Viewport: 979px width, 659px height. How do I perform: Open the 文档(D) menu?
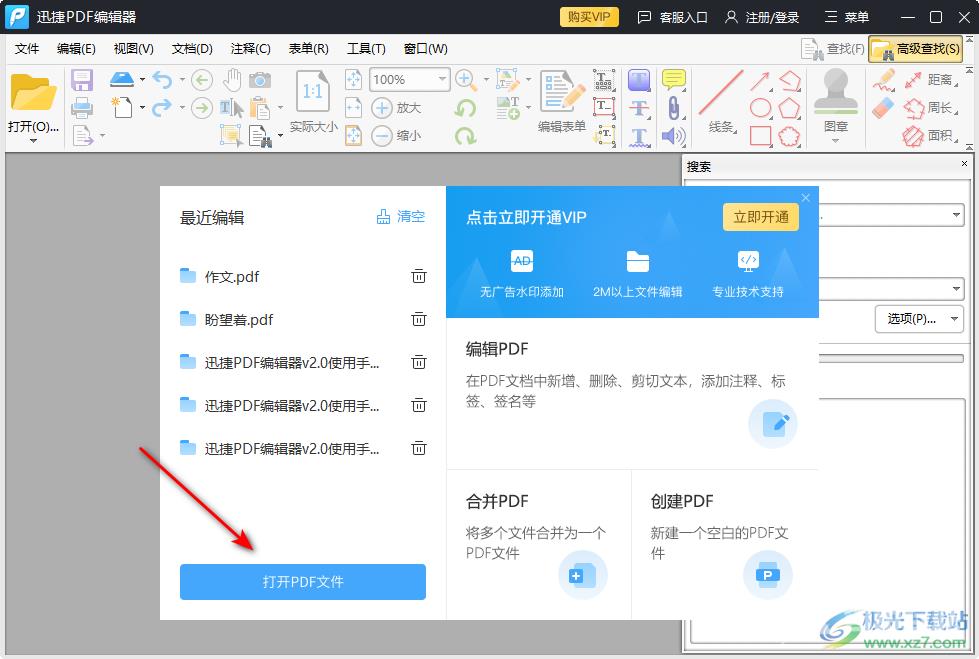(x=192, y=49)
